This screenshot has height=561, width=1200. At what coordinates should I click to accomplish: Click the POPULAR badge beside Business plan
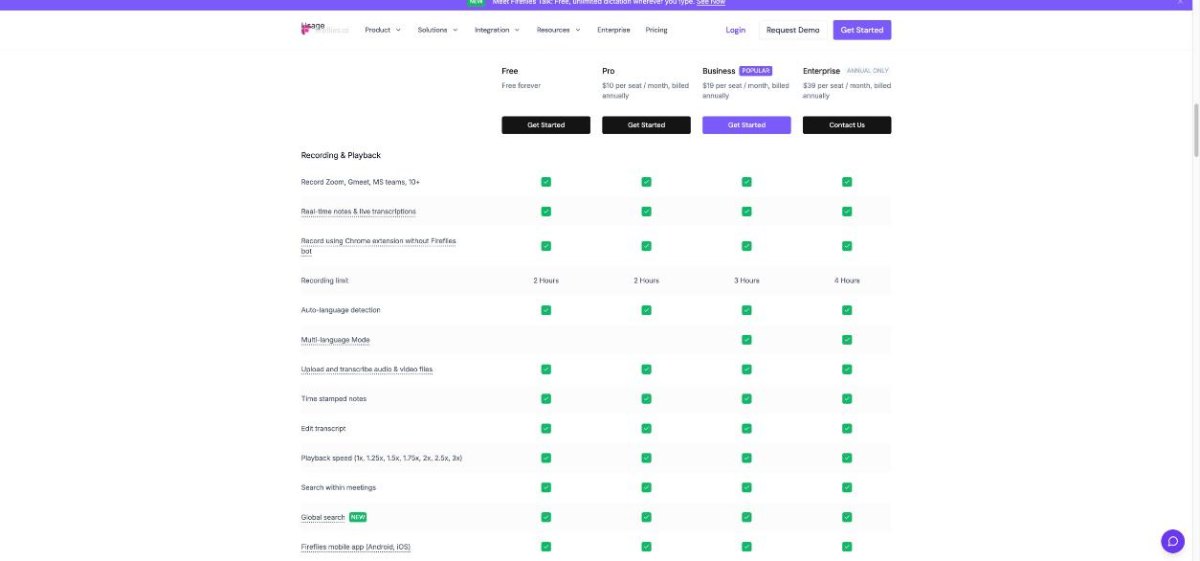click(756, 71)
